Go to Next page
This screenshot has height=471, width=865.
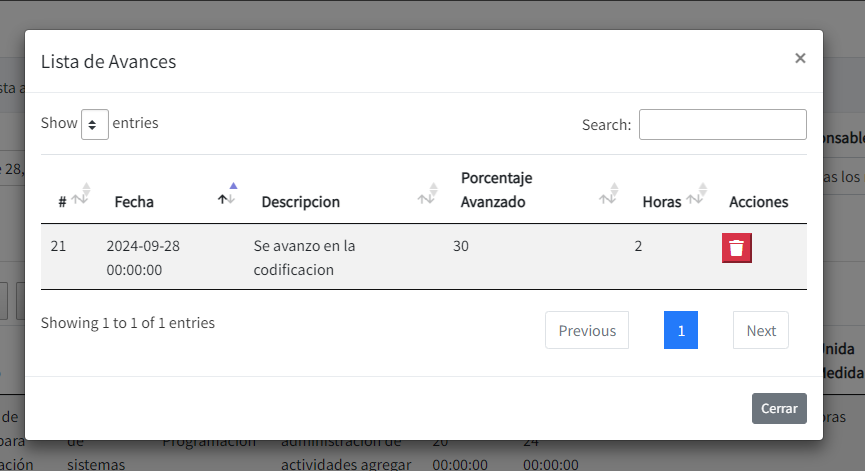[x=760, y=331]
